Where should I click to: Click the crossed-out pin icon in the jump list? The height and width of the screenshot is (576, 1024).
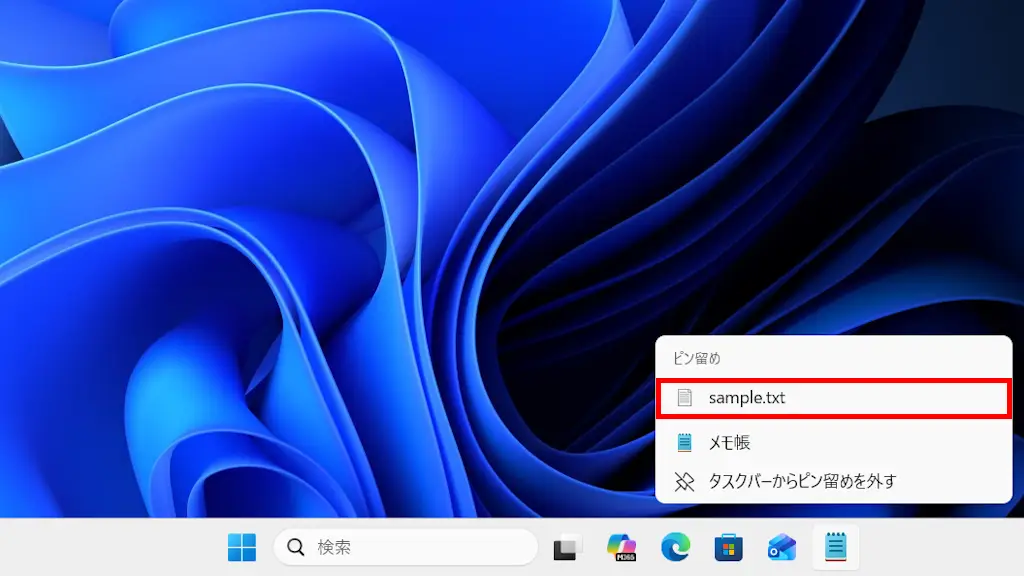click(x=684, y=481)
